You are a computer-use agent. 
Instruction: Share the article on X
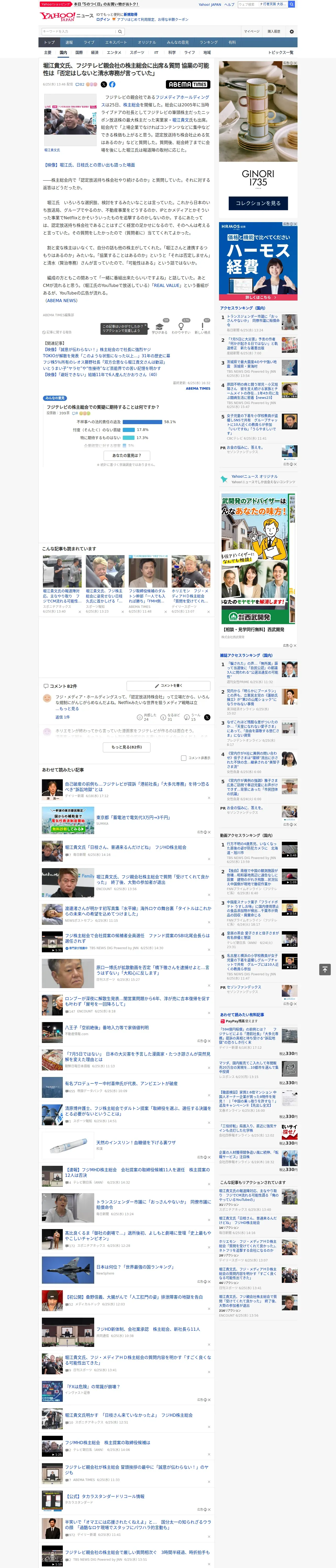(x=104, y=85)
